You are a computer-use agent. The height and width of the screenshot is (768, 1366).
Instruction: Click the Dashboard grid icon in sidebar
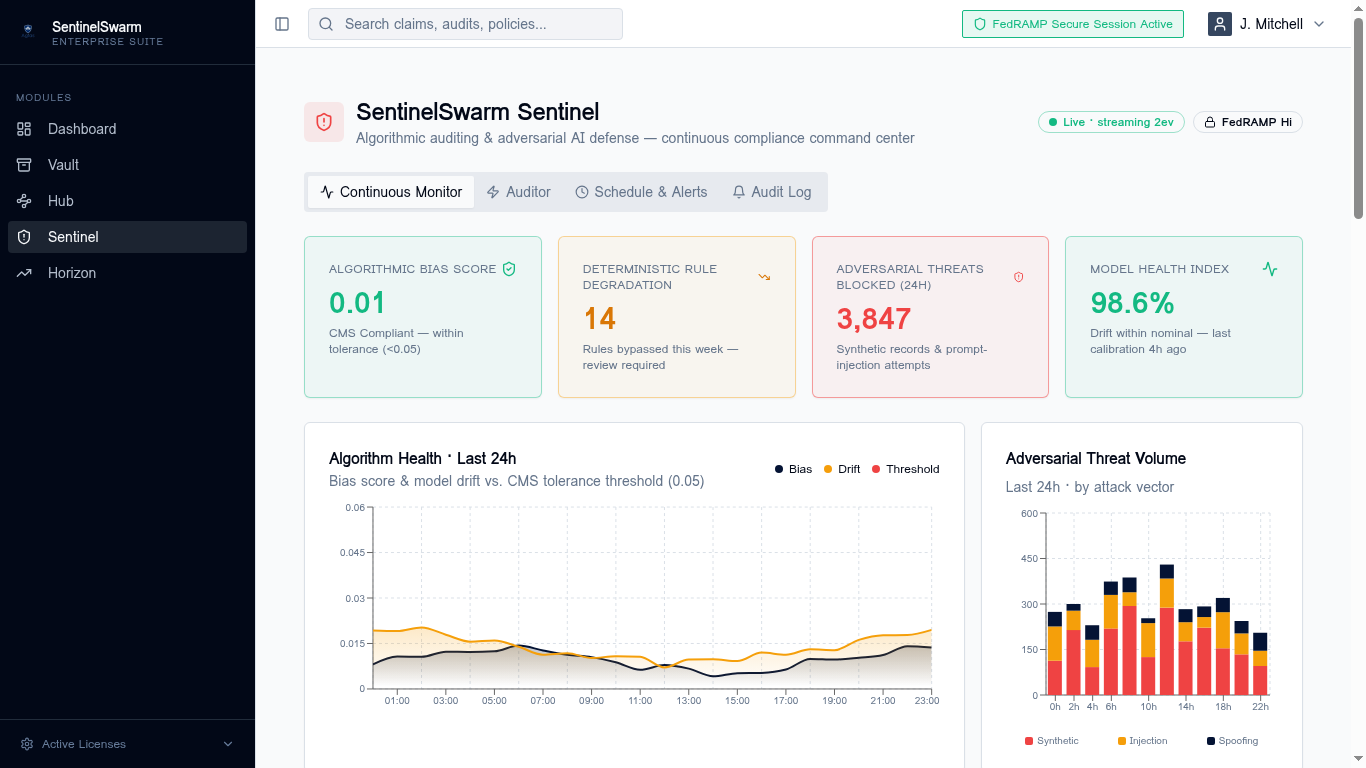pos(24,129)
